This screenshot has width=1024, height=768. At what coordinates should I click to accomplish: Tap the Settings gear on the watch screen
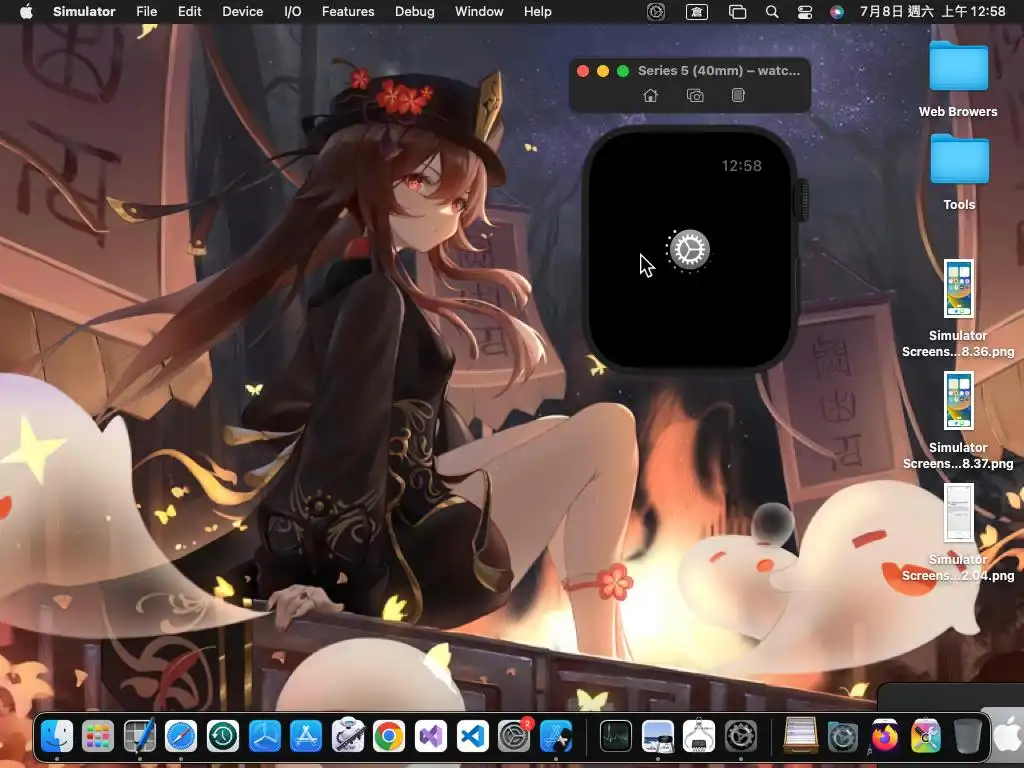[690, 249]
